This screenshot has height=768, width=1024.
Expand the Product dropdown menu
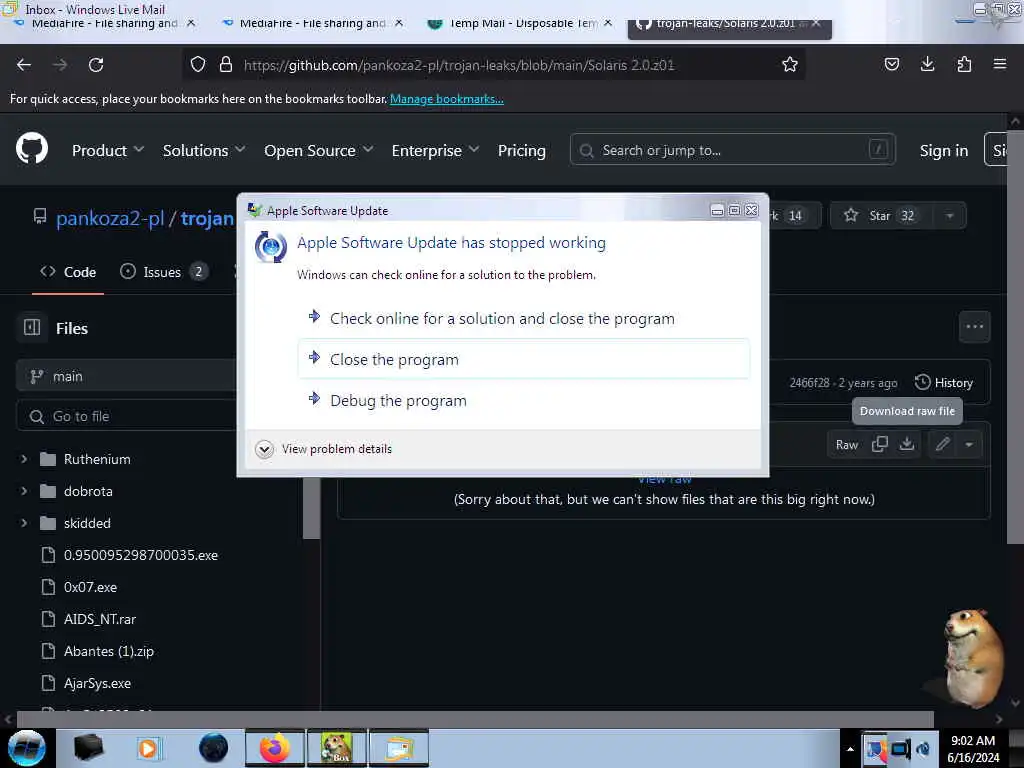[108, 150]
